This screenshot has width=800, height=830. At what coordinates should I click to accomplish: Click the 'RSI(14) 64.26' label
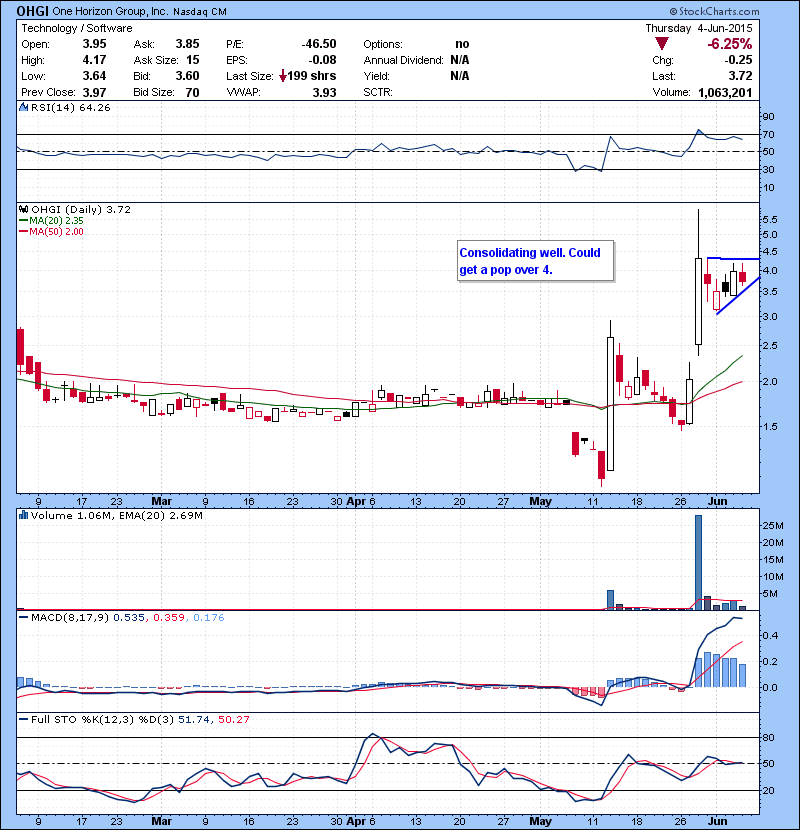tap(70, 107)
